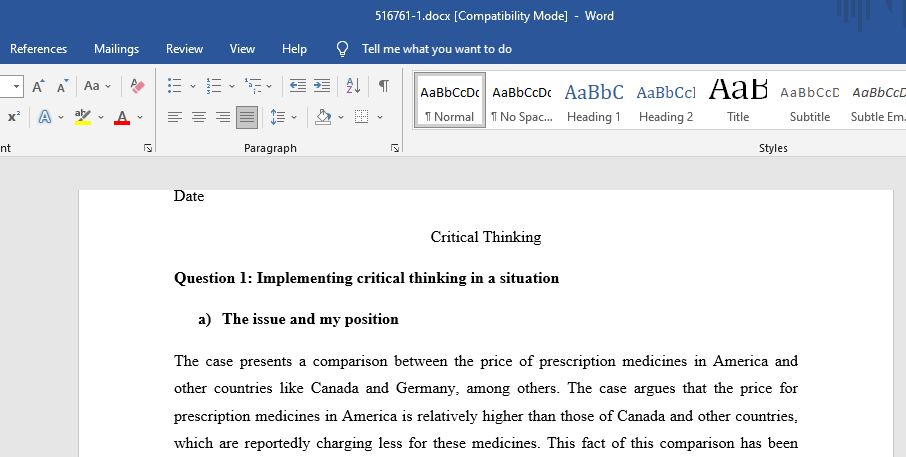This screenshot has height=457, width=906.
Task: Center the paragraph text
Action: (x=199, y=117)
